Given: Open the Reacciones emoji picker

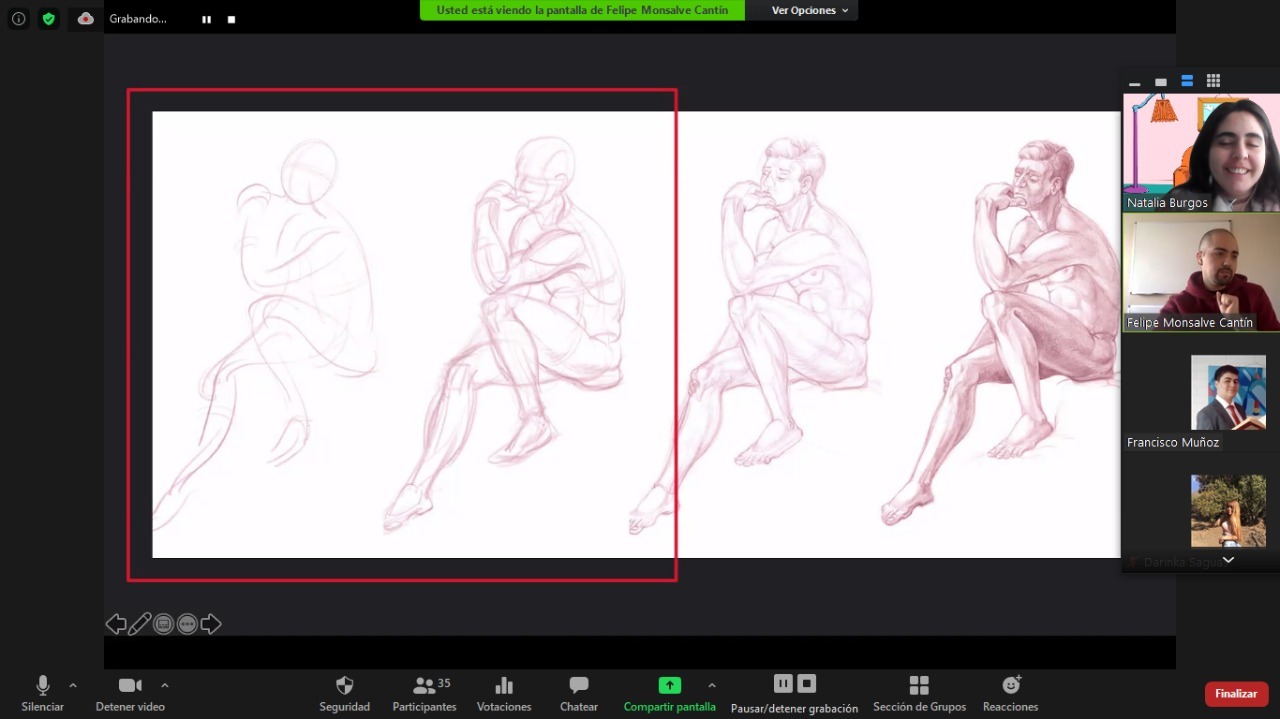Looking at the screenshot, I should coord(1010,693).
